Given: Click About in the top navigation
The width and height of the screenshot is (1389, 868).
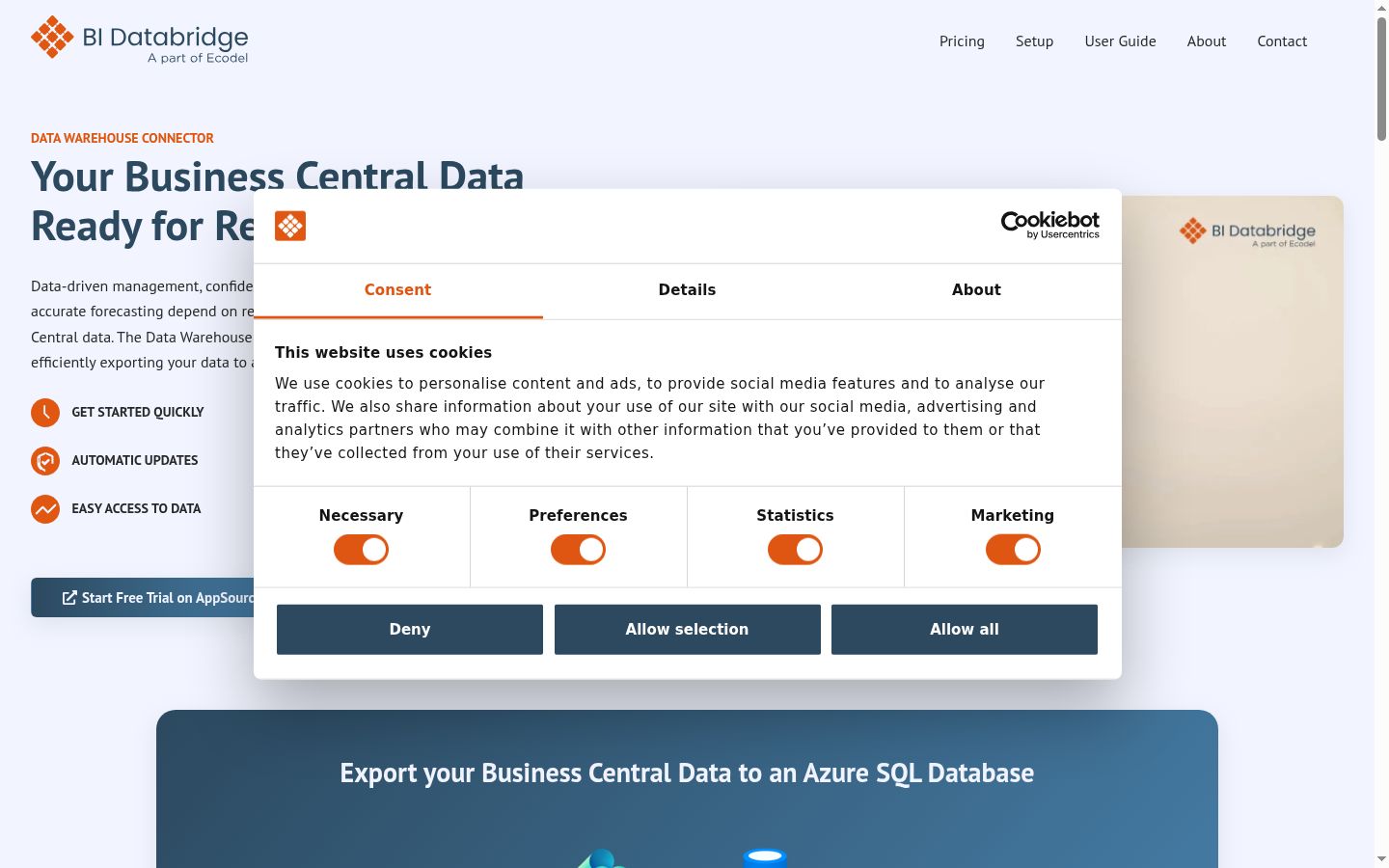Looking at the screenshot, I should pos(1207,41).
